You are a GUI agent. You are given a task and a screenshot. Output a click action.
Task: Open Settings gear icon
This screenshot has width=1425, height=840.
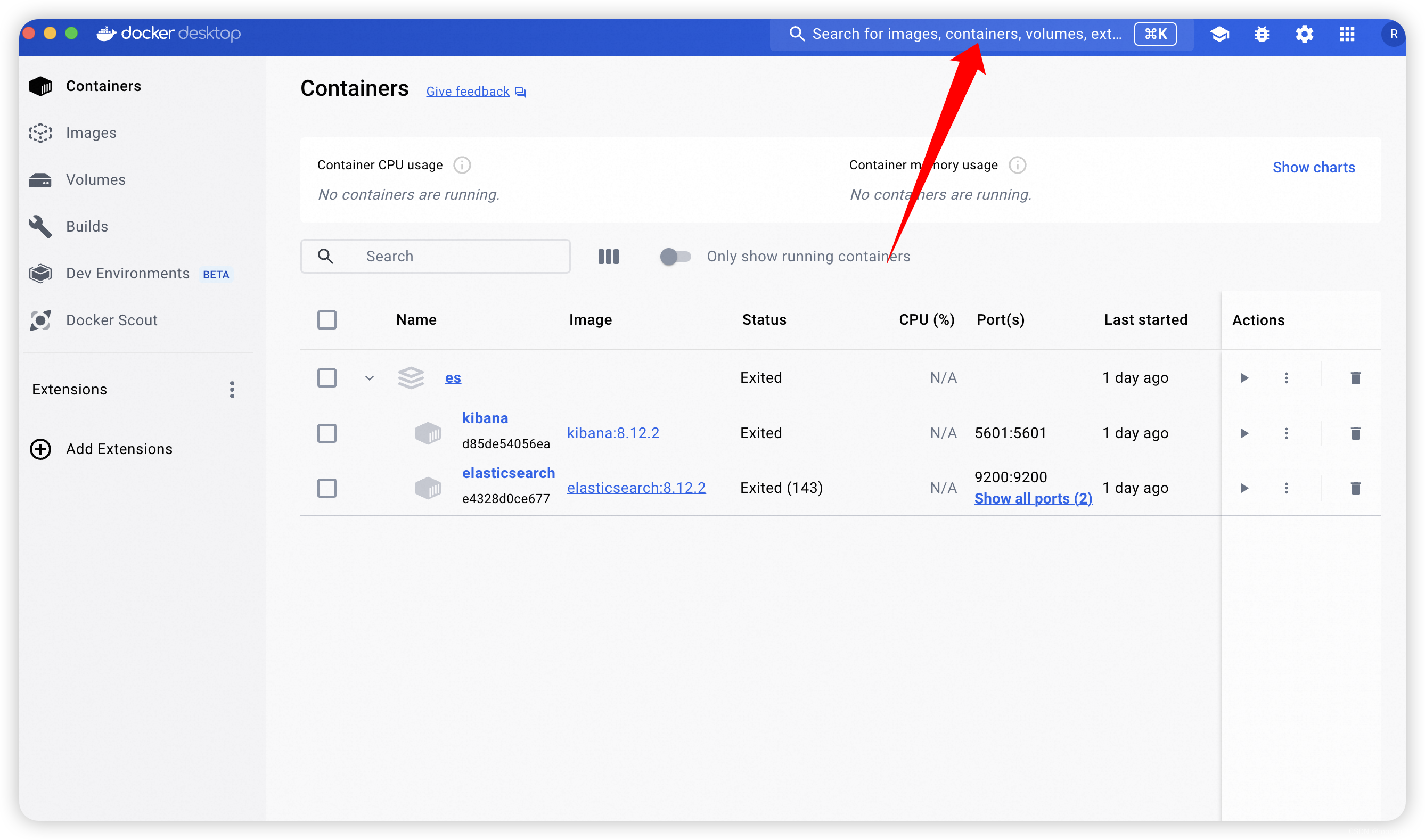(x=1305, y=35)
